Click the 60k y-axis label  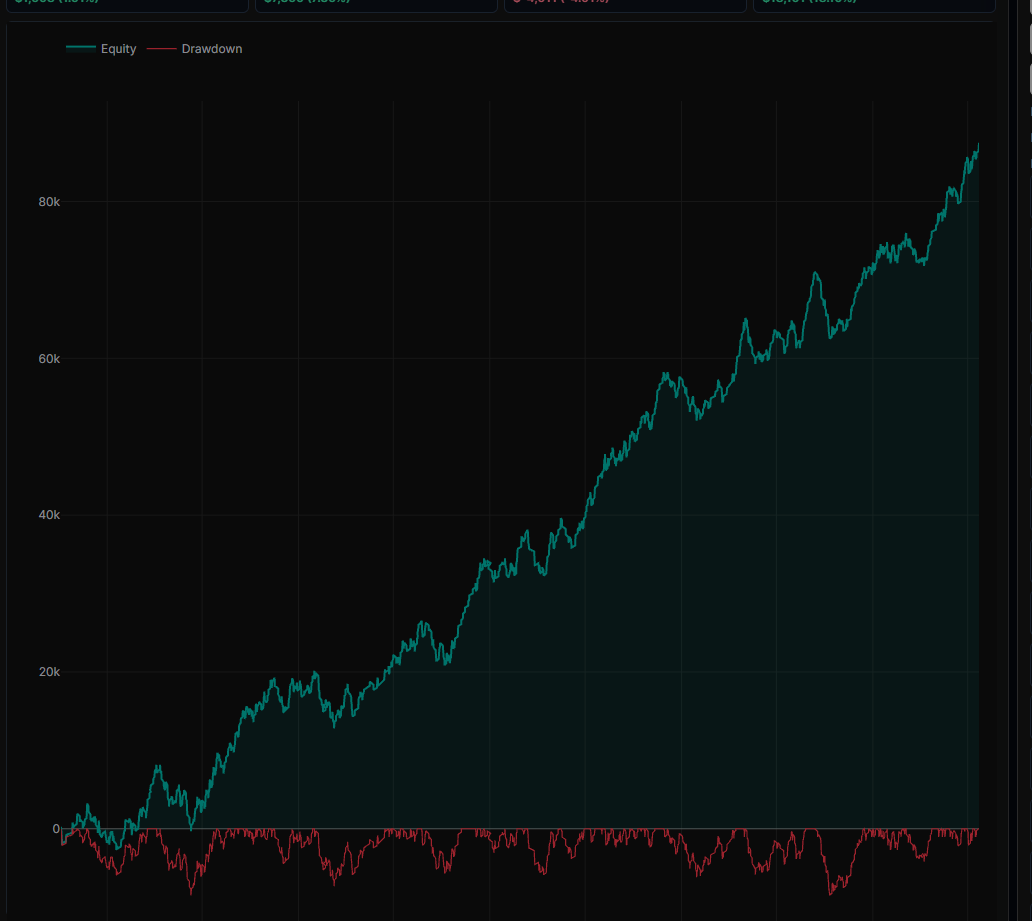[x=49, y=359]
